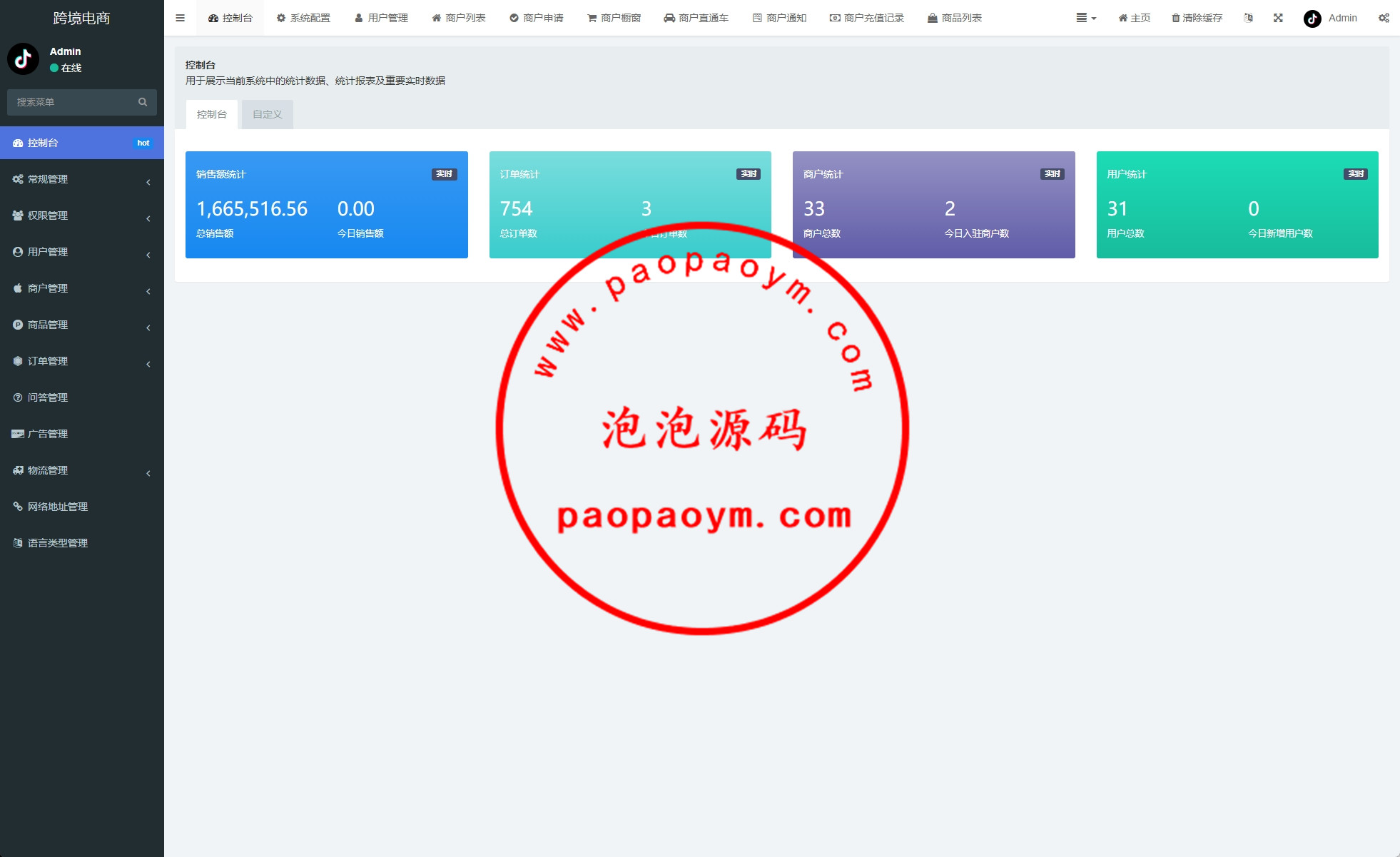Click the 广告管理 card icon
The width and height of the screenshot is (1400, 857).
click(18, 434)
